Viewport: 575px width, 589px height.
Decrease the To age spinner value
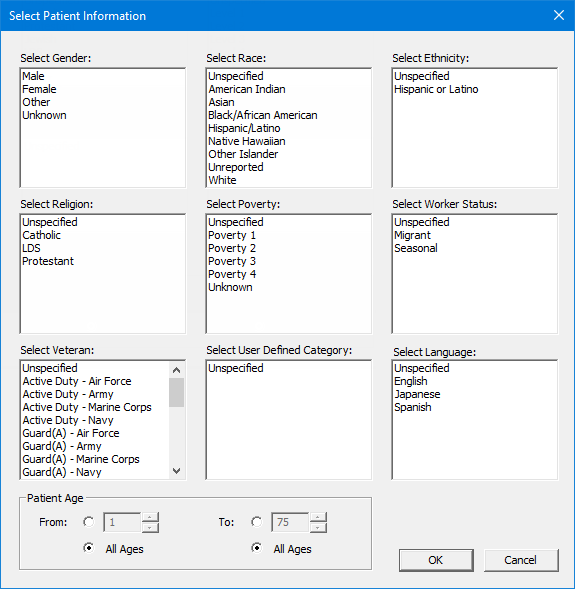[x=318, y=528]
